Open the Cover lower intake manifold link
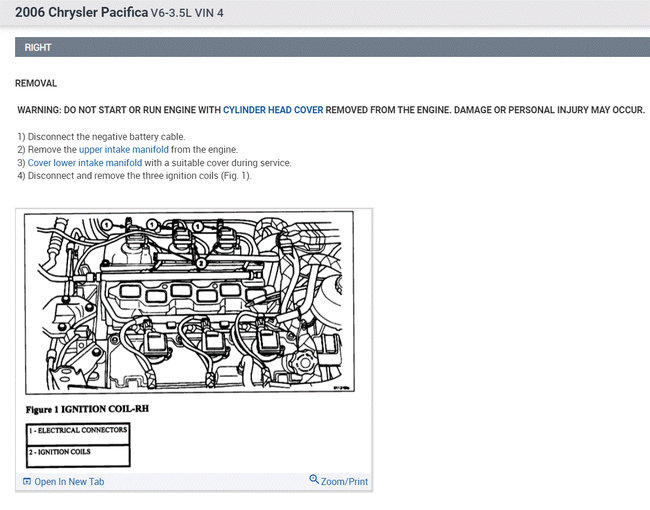The height and width of the screenshot is (510, 650). pyautogui.click(x=85, y=163)
